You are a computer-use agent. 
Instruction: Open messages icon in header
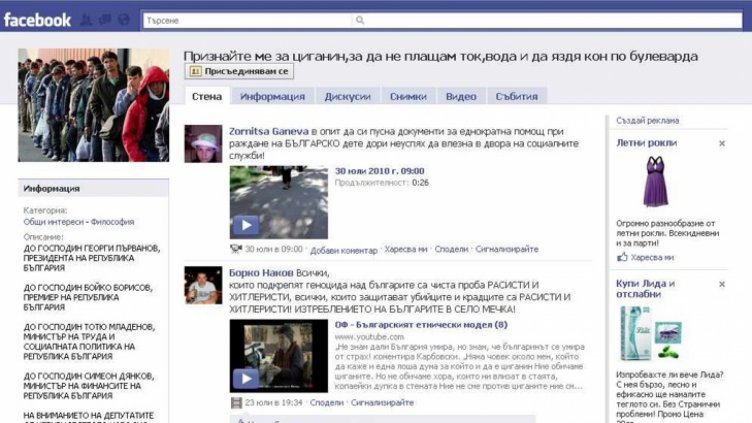point(105,20)
